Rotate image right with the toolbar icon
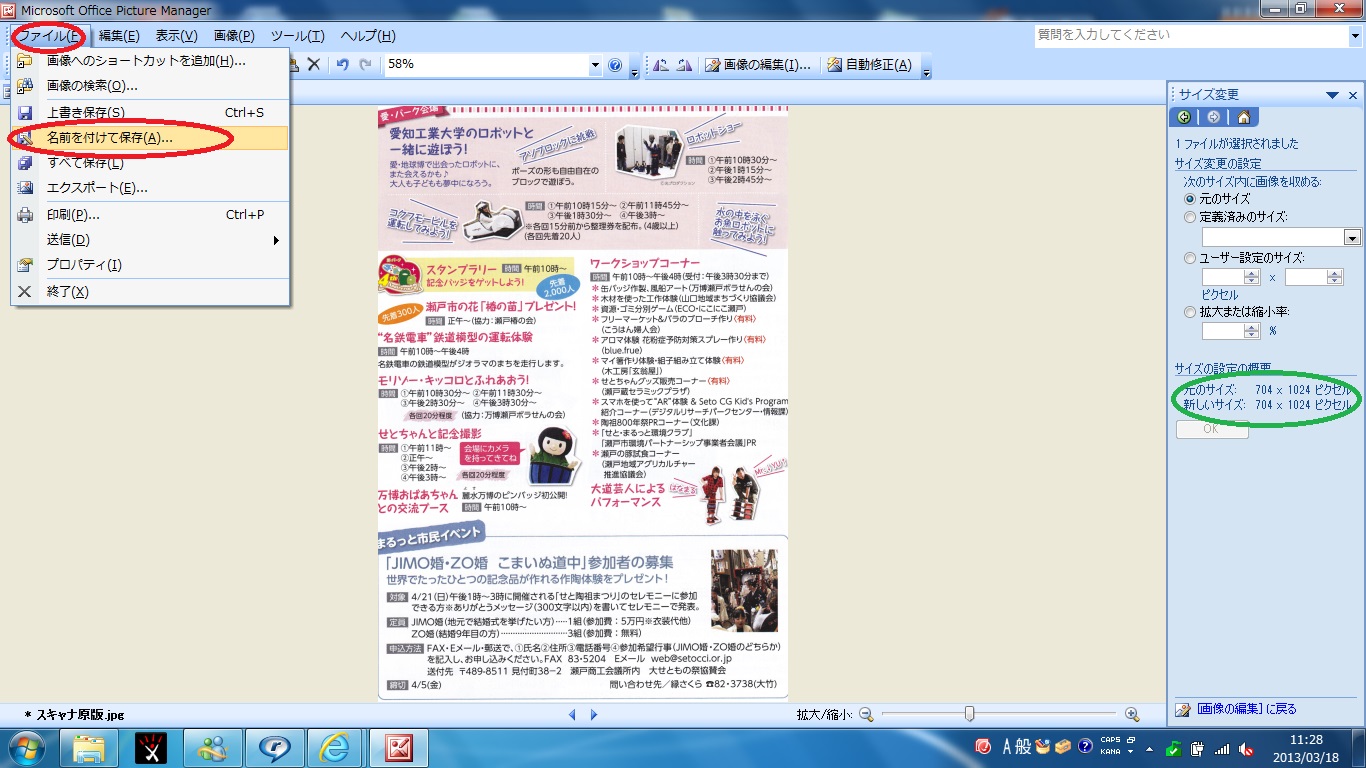Viewport: 1366px width, 768px height. 684,65
